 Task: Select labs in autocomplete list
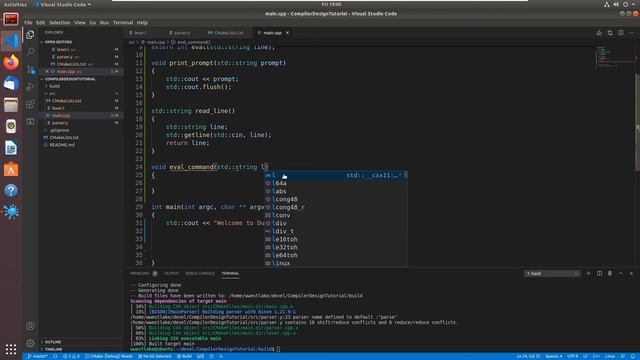(336, 191)
